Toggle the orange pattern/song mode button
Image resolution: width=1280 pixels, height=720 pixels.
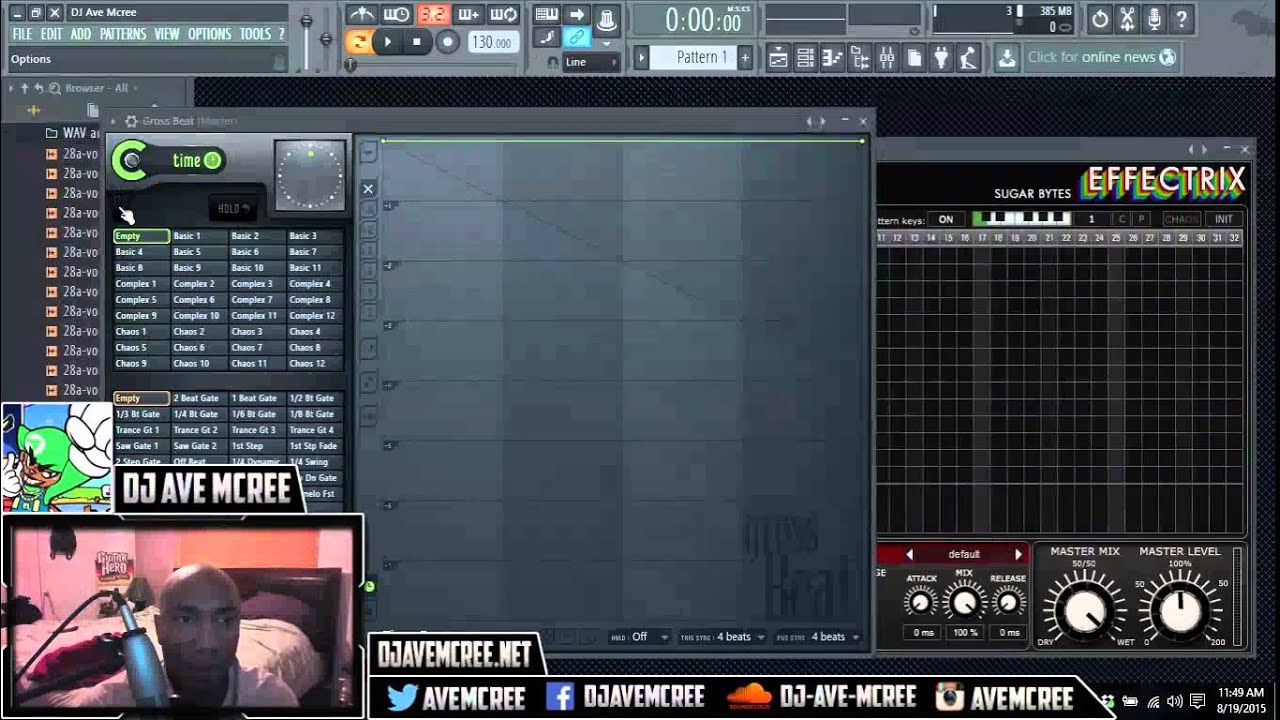coord(358,42)
